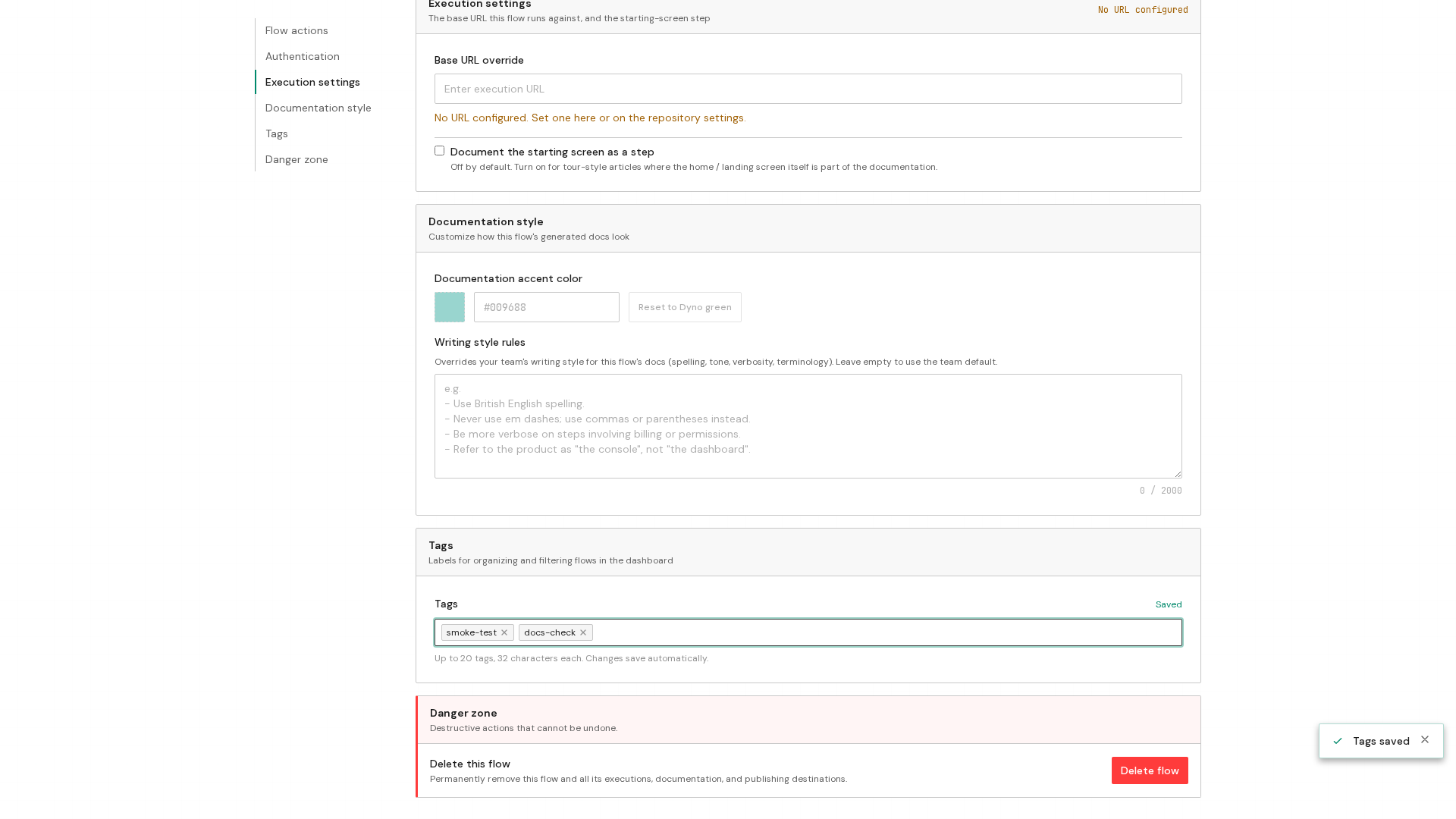
Task: Click the Saved status next to Tags
Action: 1169,604
